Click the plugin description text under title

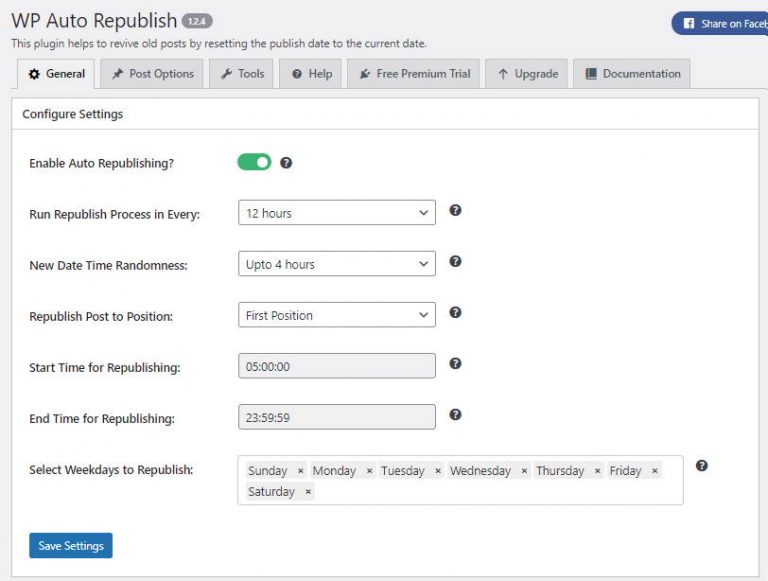pyautogui.click(x=219, y=44)
